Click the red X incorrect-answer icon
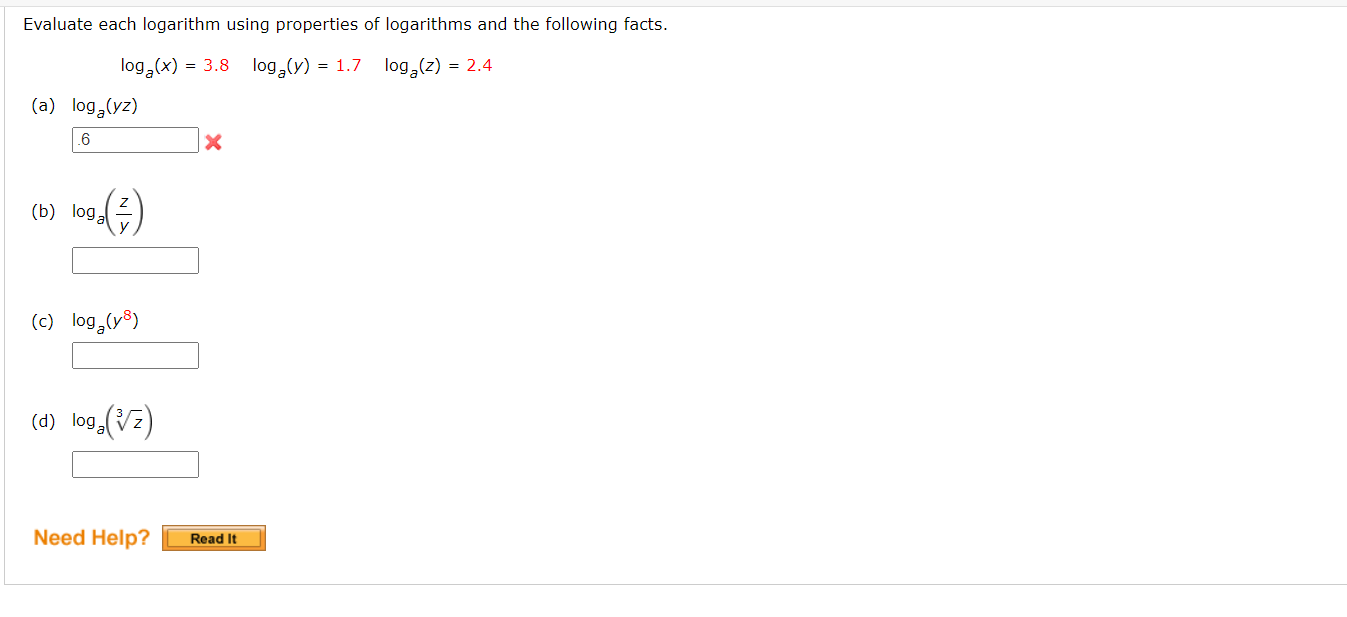The image size is (1347, 617). pyautogui.click(x=212, y=140)
